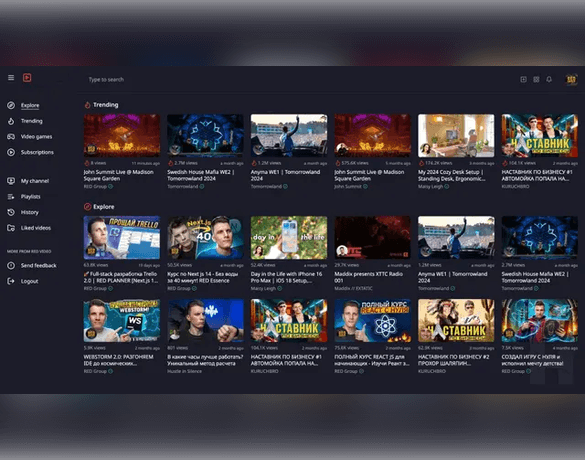Image resolution: width=585 pixels, height=460 pixels.
Task: Open Liked videos in the sidebar
Action: [x=36, y=228]
